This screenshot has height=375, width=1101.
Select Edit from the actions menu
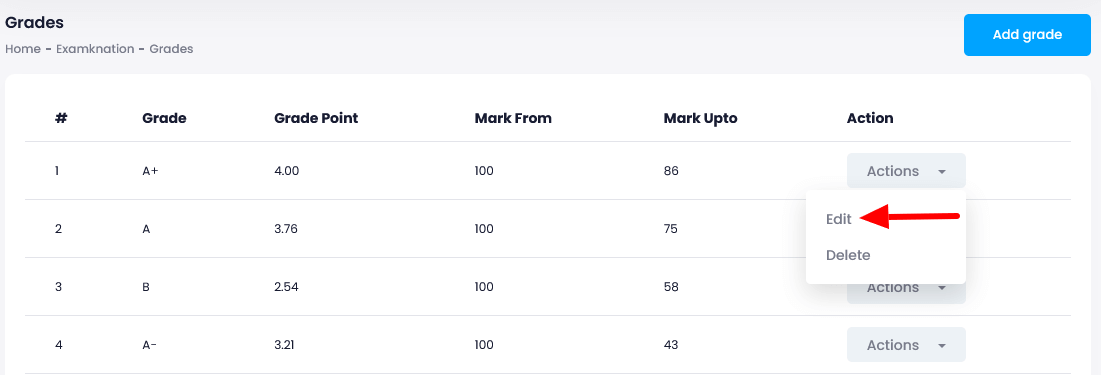pyautogui.click(x=839, y=219)
